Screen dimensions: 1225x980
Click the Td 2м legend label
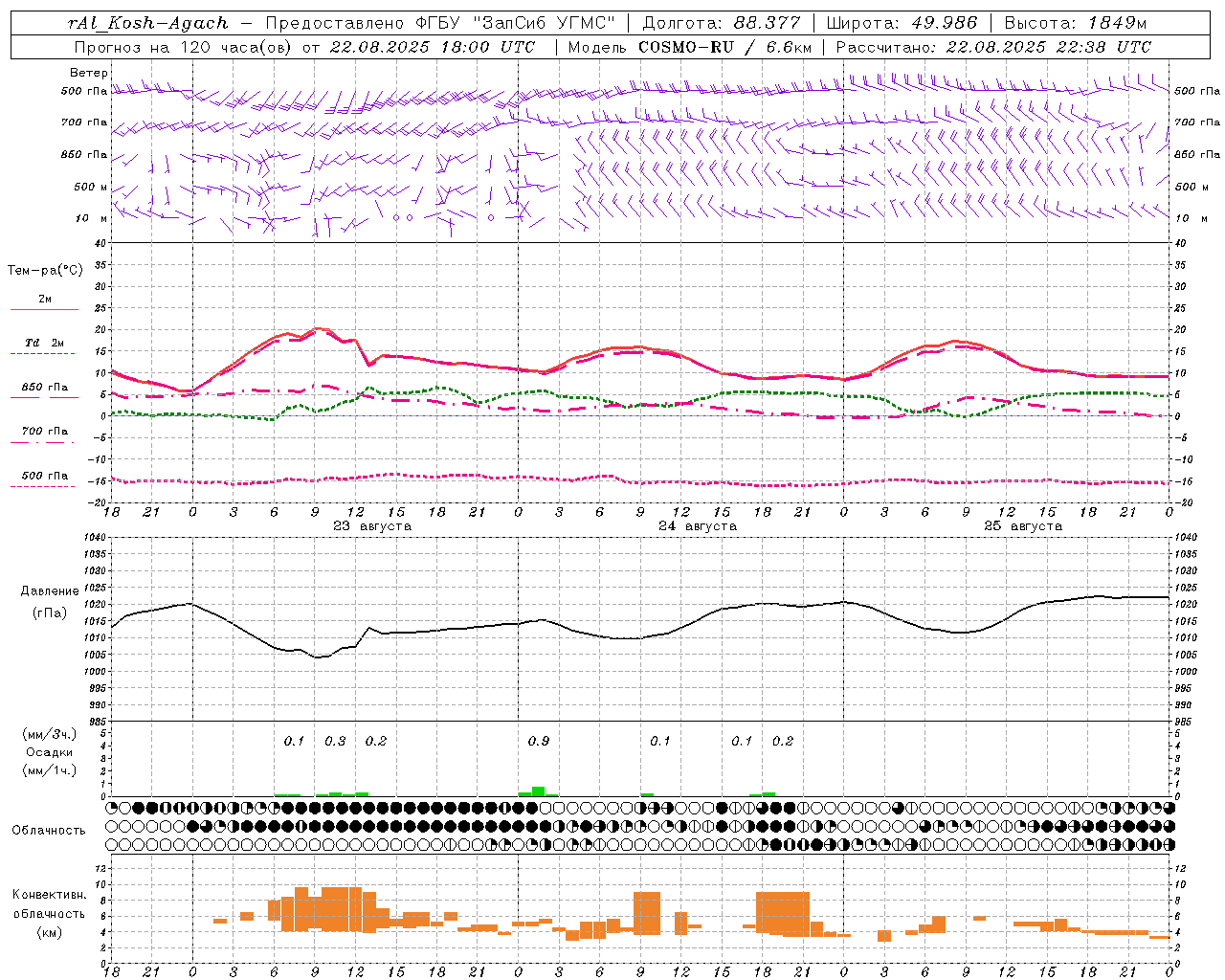45,343
